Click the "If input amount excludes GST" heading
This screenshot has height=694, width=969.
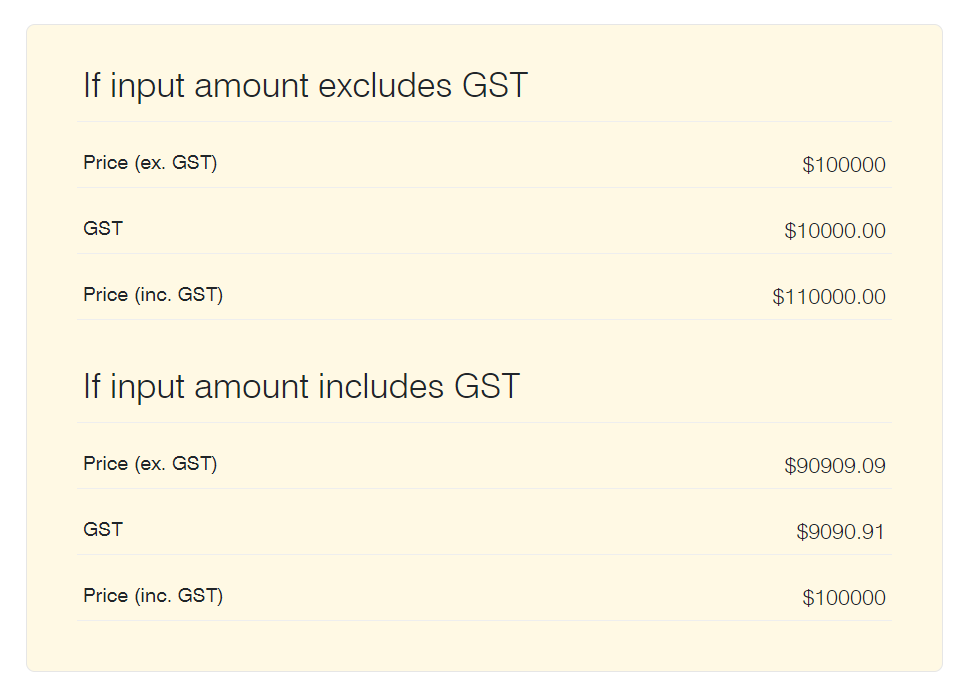pos(305,86)
